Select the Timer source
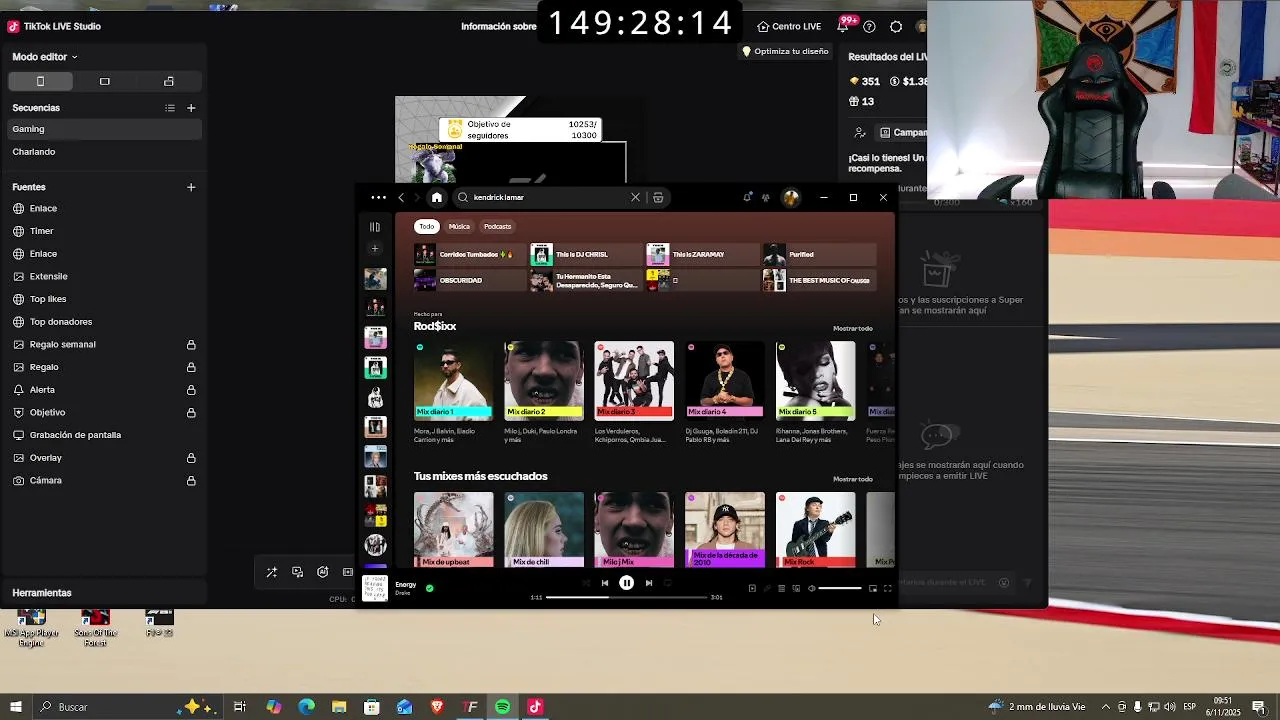This screenshot has width=1280, height=720. tap(104, 231)
